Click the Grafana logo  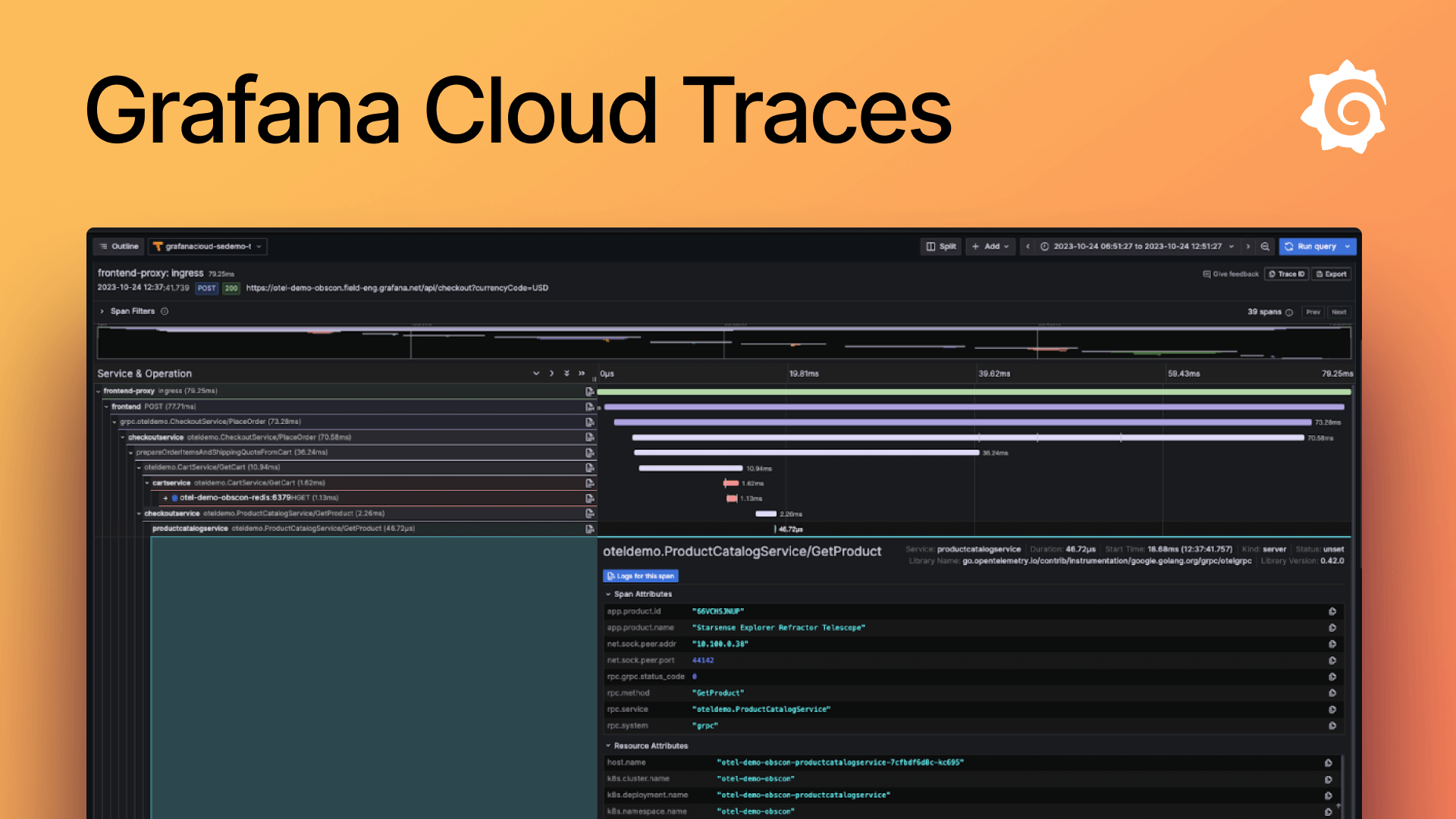(1344, 107)
